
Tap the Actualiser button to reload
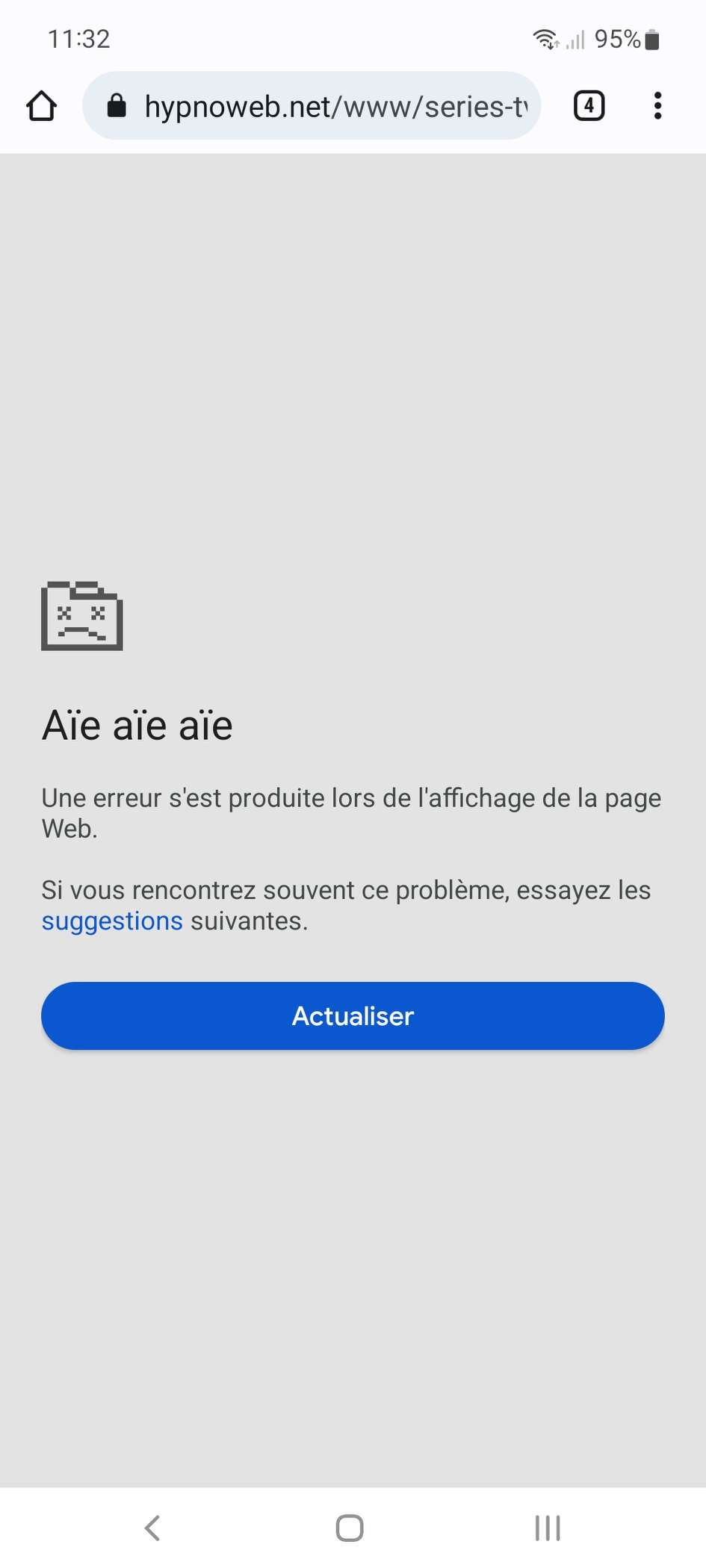click(353, 1016)
